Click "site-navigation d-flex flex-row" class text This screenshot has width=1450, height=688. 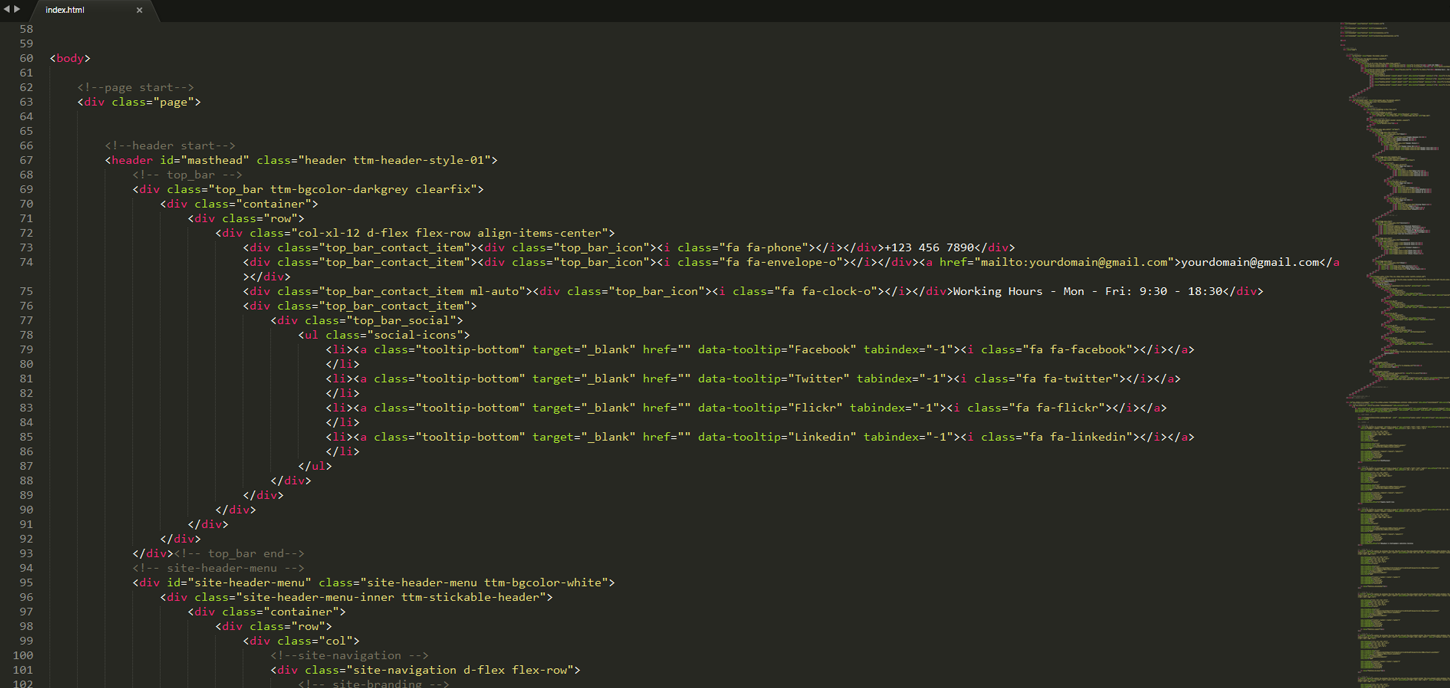(459, 670)
